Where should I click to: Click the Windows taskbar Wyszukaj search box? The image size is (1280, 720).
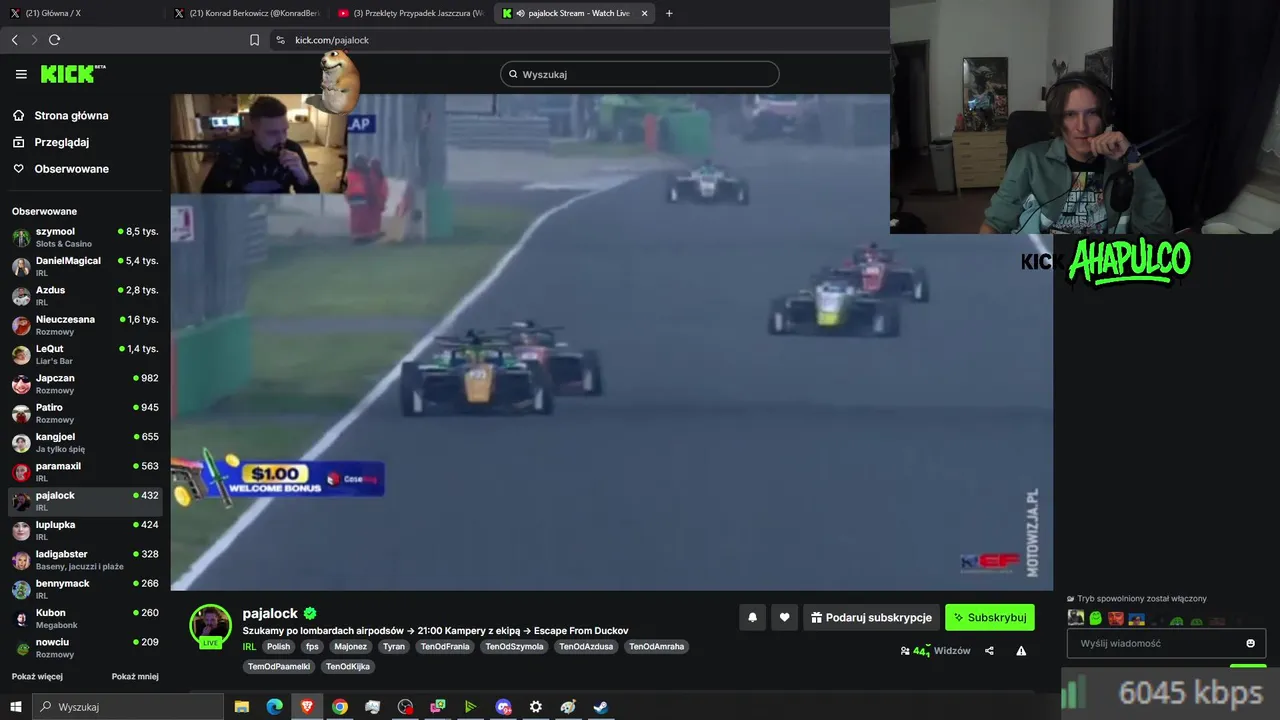tap(129, 707)
